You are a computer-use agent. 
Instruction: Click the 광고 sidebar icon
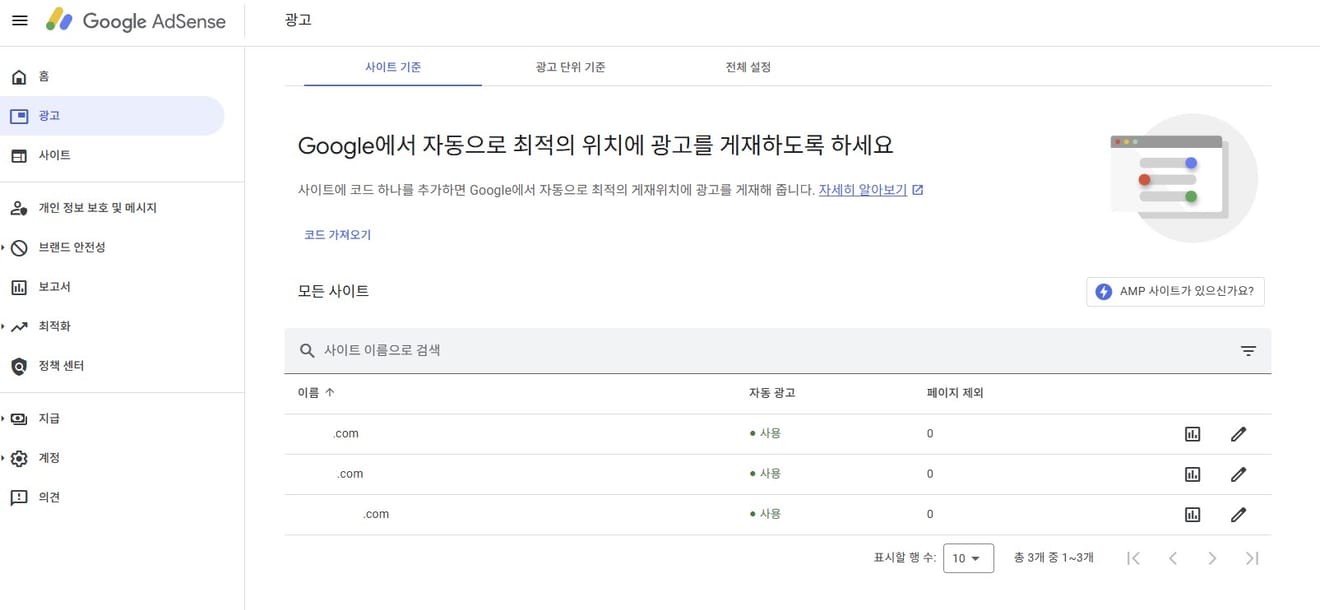(x=19, y=116)
